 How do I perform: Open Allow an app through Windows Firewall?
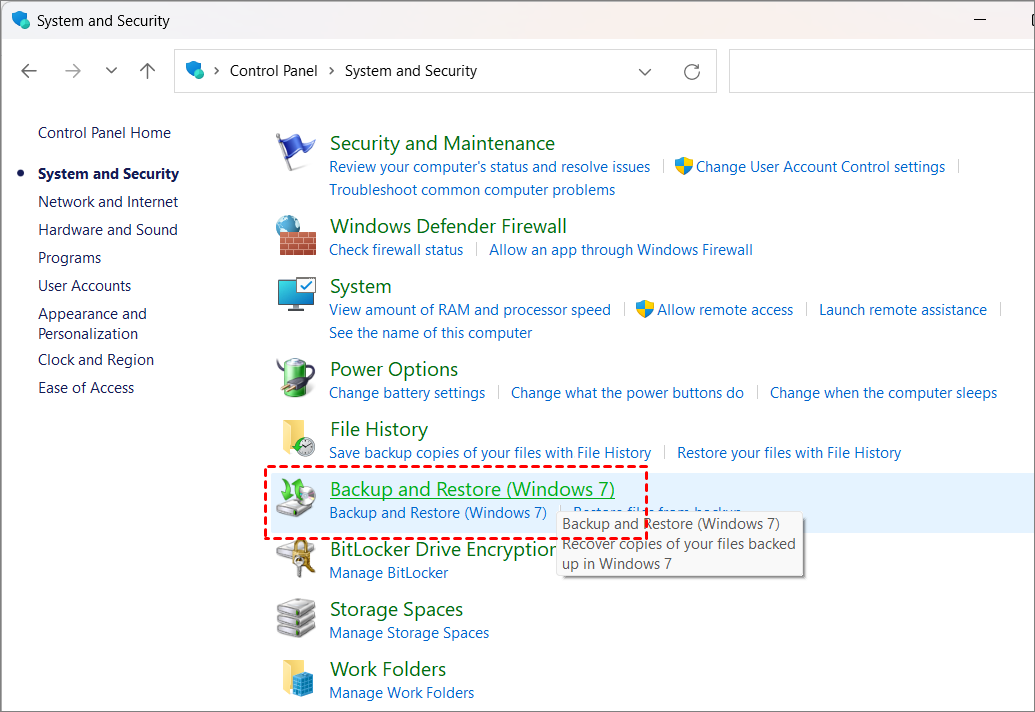(x=620, y=250)
